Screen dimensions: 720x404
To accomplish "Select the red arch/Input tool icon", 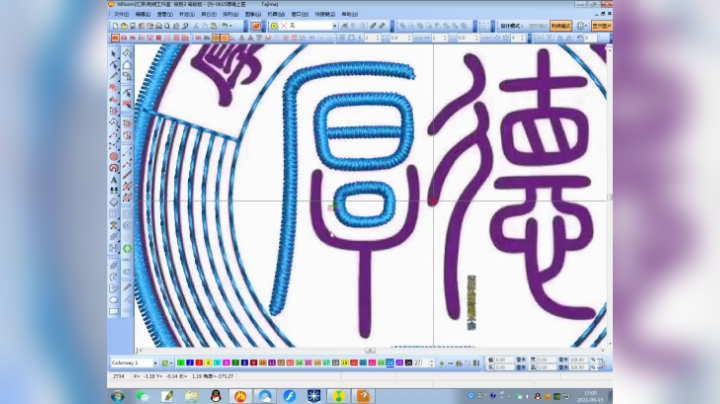I will (114, 168).
